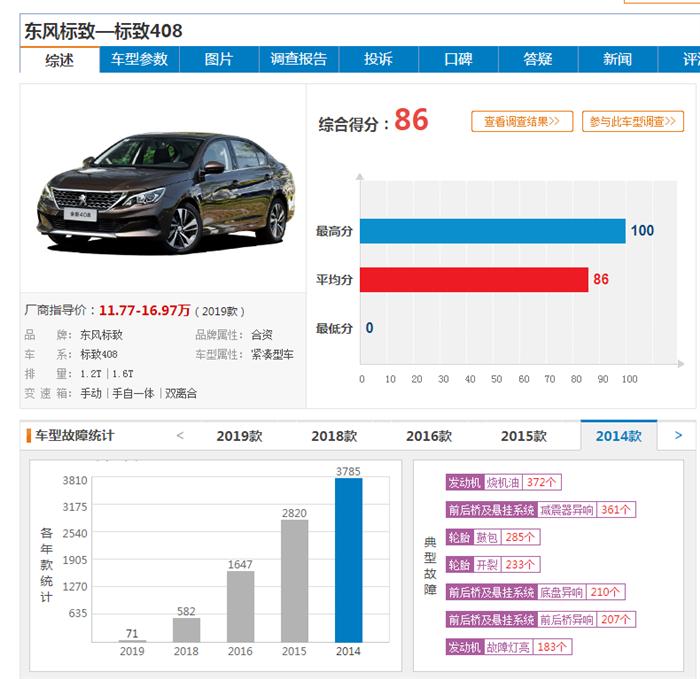Image resolution: width=700 pixels, height=679 pixels.
Task: Open the 发动机 烧机油 372个 fault entry
Action: pos(503,482)
